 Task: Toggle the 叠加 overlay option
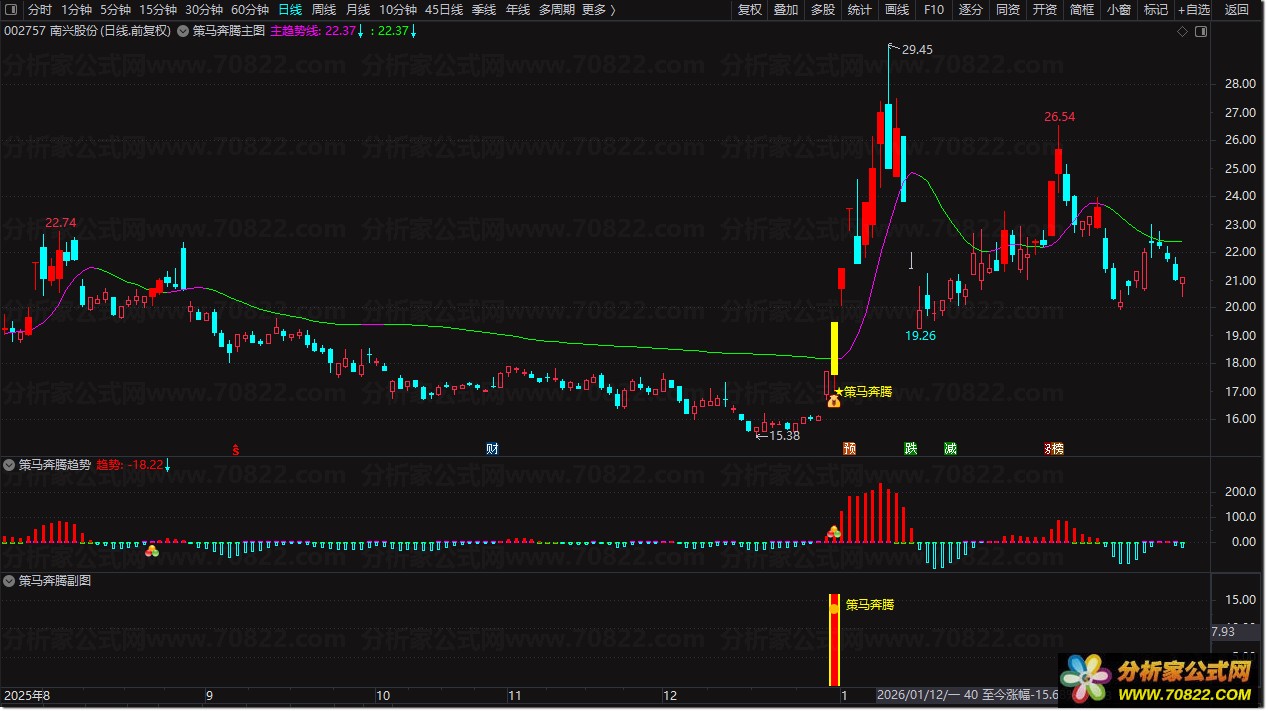click(x=786, y=9)
